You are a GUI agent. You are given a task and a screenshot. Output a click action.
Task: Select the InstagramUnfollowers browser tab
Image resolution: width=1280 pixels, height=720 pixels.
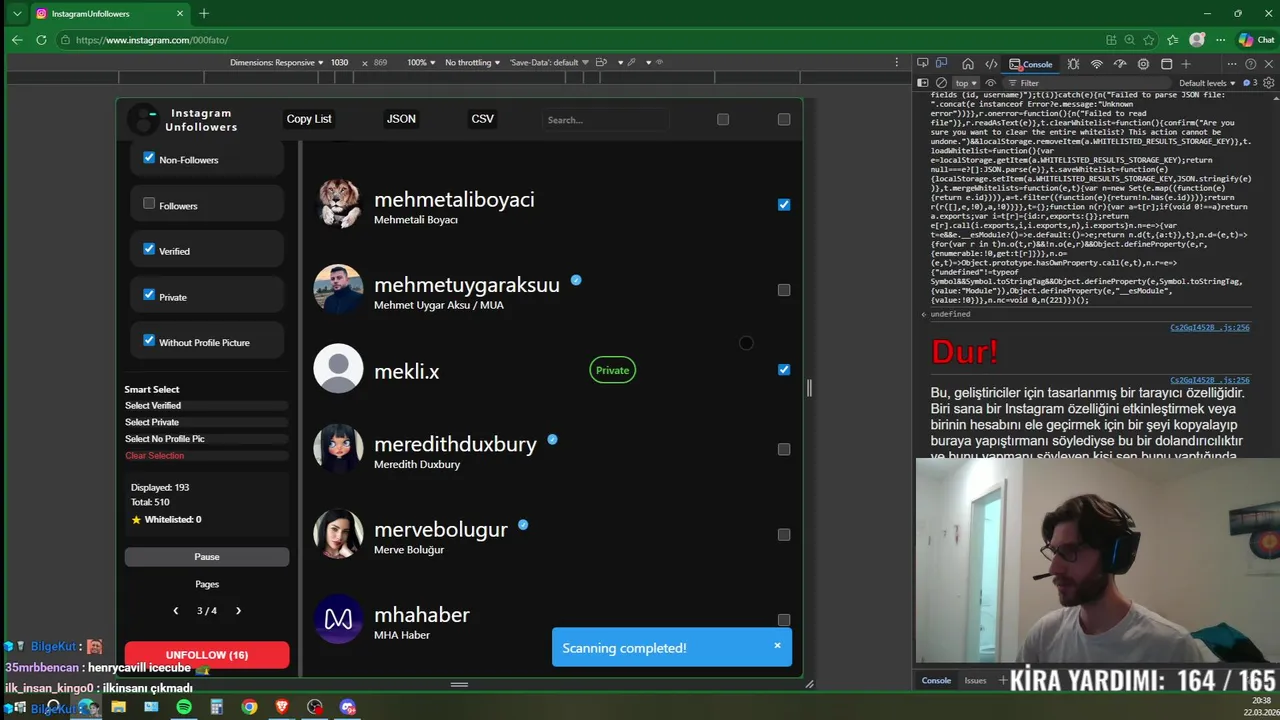click(x=108, y=13)
